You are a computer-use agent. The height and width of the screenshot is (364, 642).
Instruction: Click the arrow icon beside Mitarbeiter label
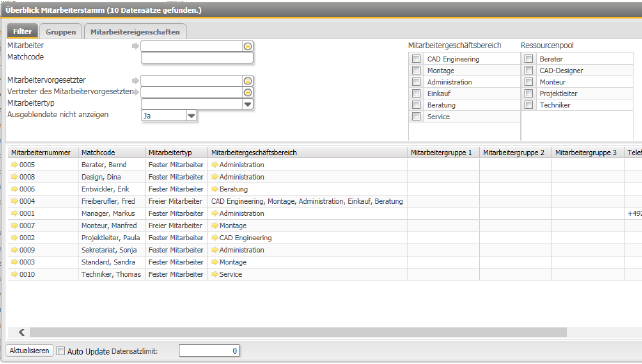[135, 46]
